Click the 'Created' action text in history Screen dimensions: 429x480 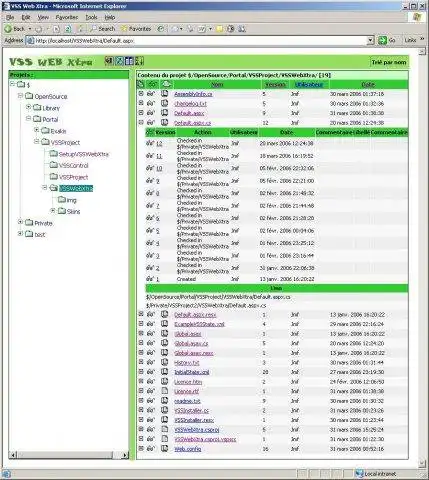tap(186, 279)
